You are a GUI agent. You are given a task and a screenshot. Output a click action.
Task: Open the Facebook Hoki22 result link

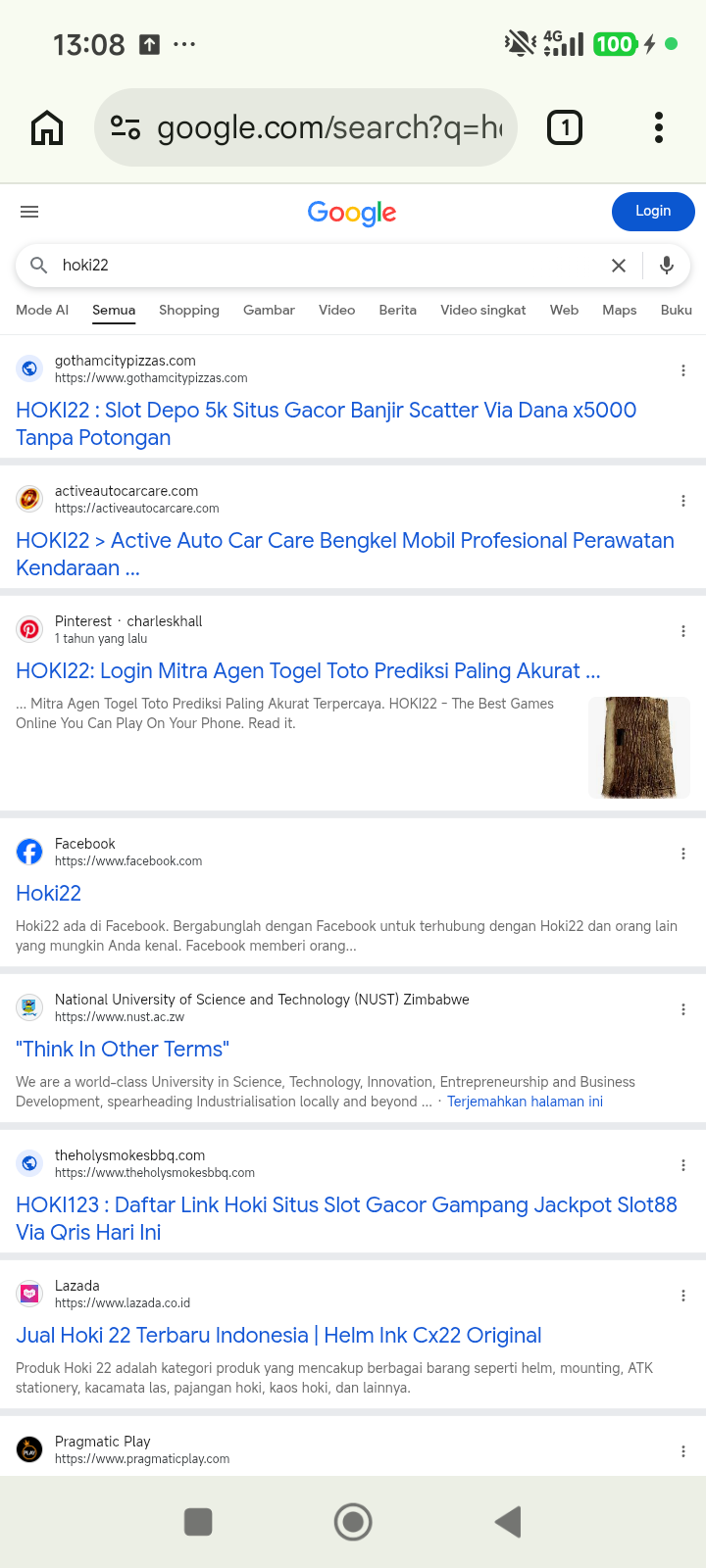pos(48,894)
